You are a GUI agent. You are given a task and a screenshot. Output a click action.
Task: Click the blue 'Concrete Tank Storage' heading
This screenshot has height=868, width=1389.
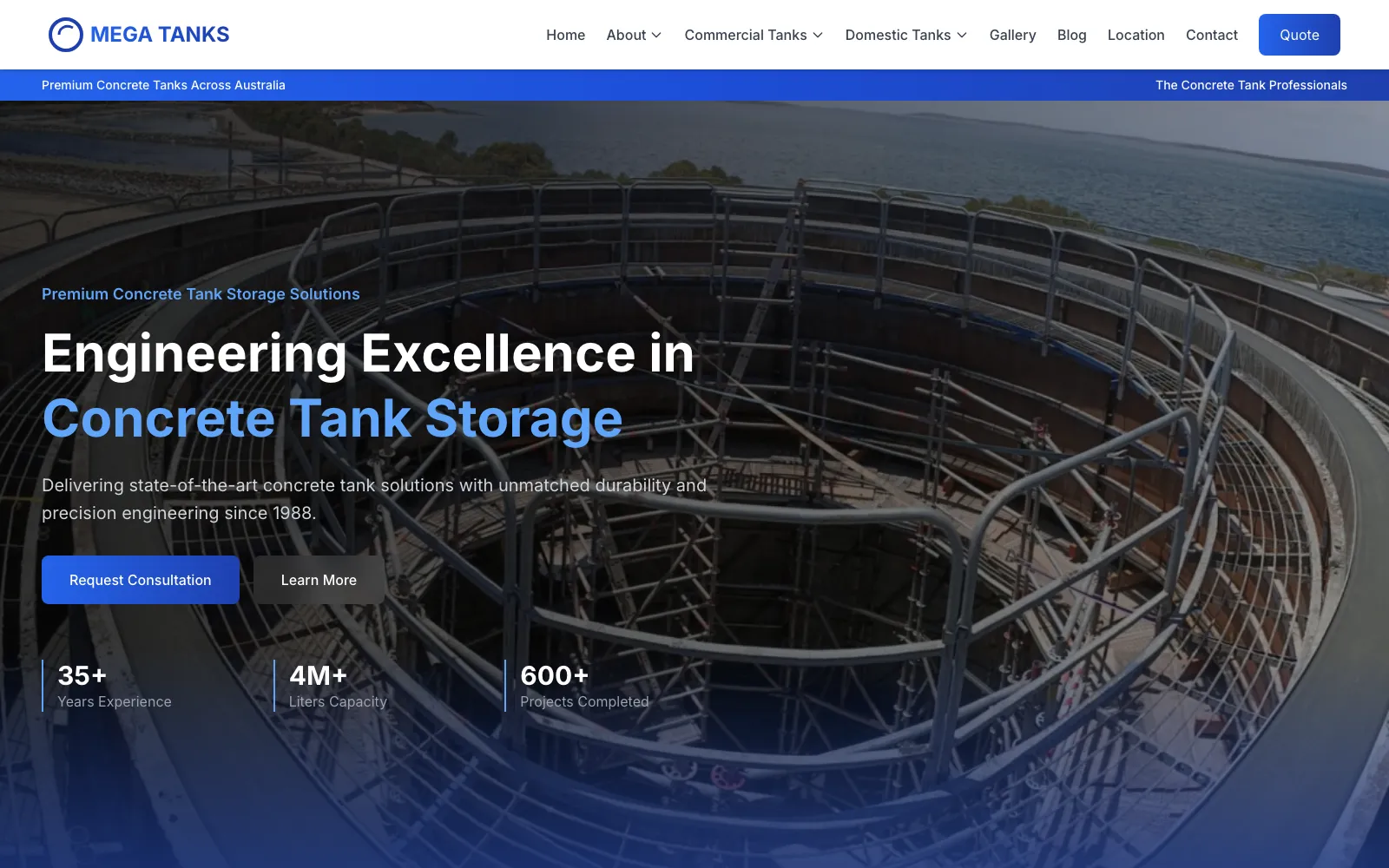coord(332,419)
